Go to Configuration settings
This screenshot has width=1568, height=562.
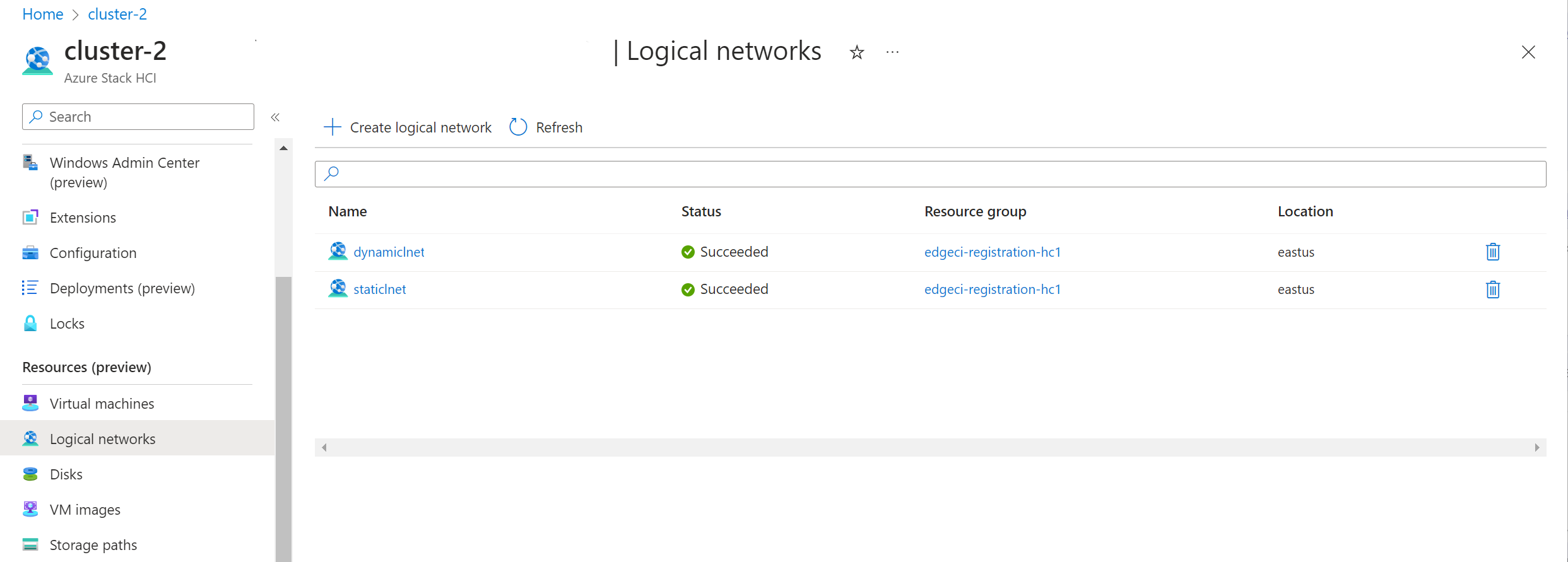click(93, 253)
